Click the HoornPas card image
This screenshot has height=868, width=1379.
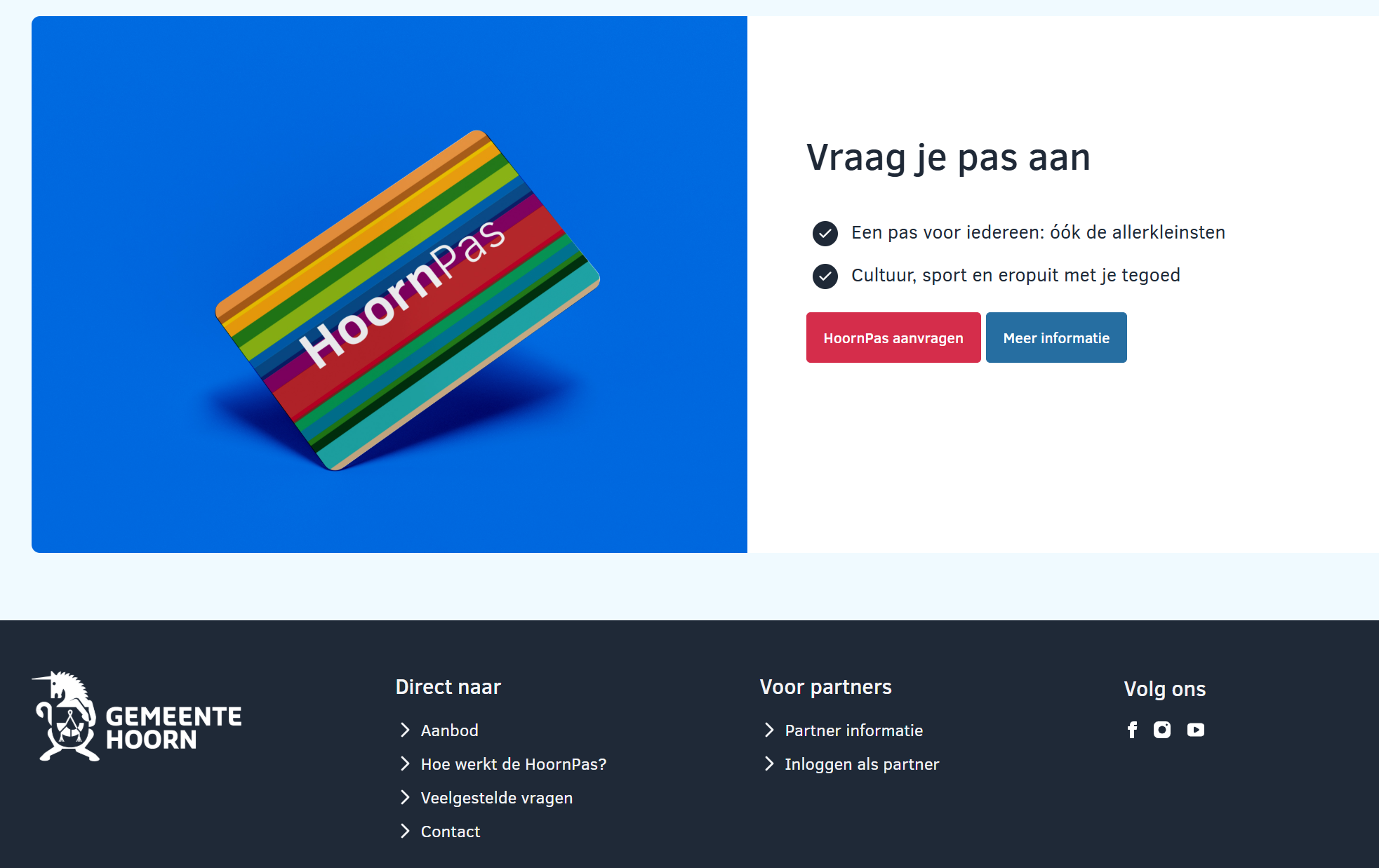(x=407, y=300)
